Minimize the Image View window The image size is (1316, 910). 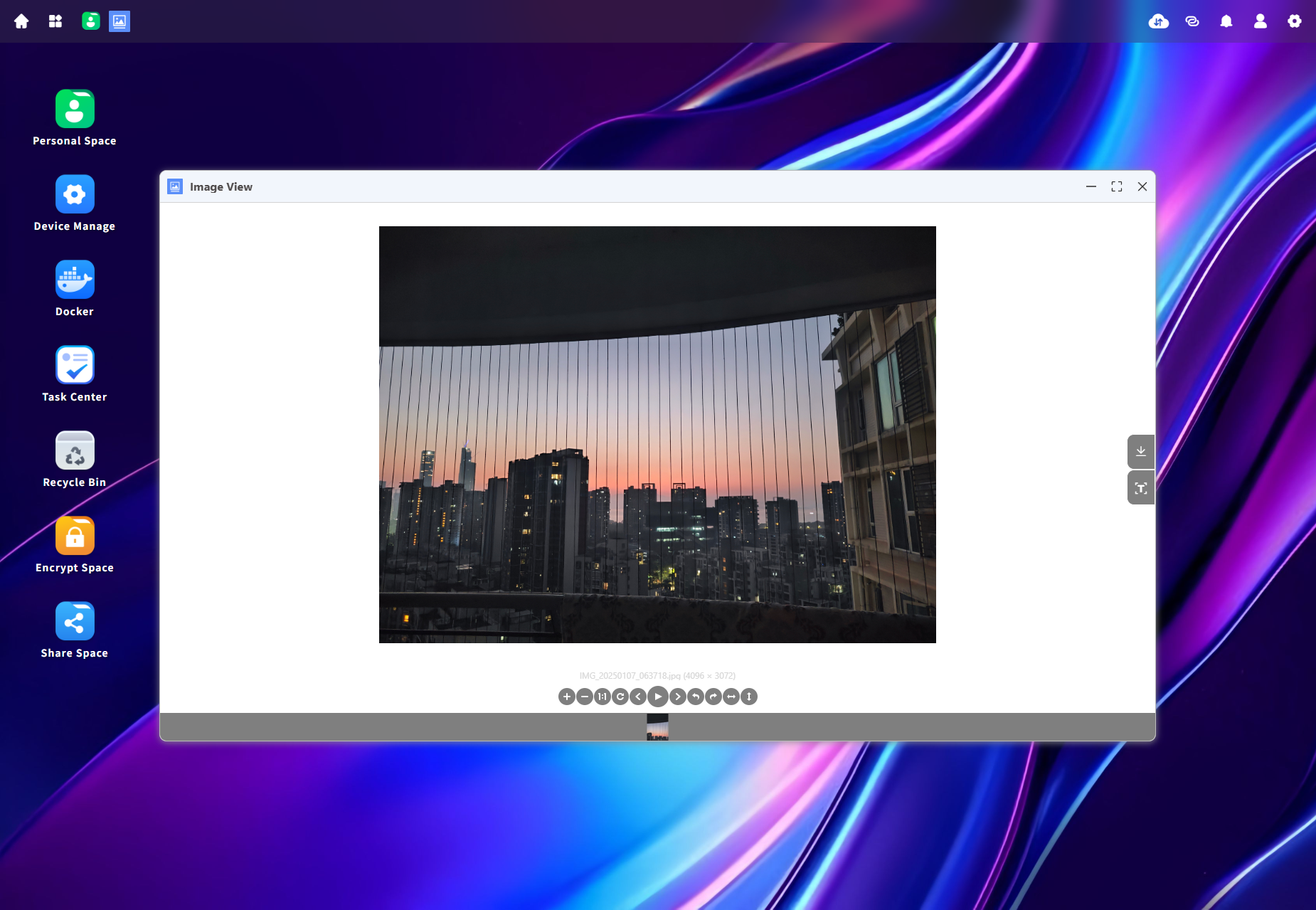(x=1091, y=186)
